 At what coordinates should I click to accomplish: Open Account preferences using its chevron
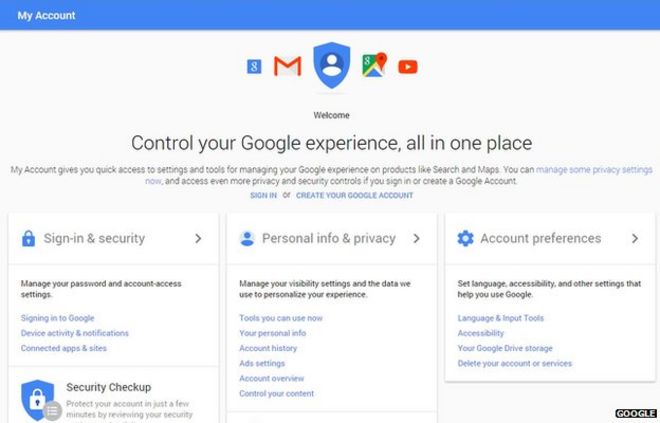(x=634, y=239)
